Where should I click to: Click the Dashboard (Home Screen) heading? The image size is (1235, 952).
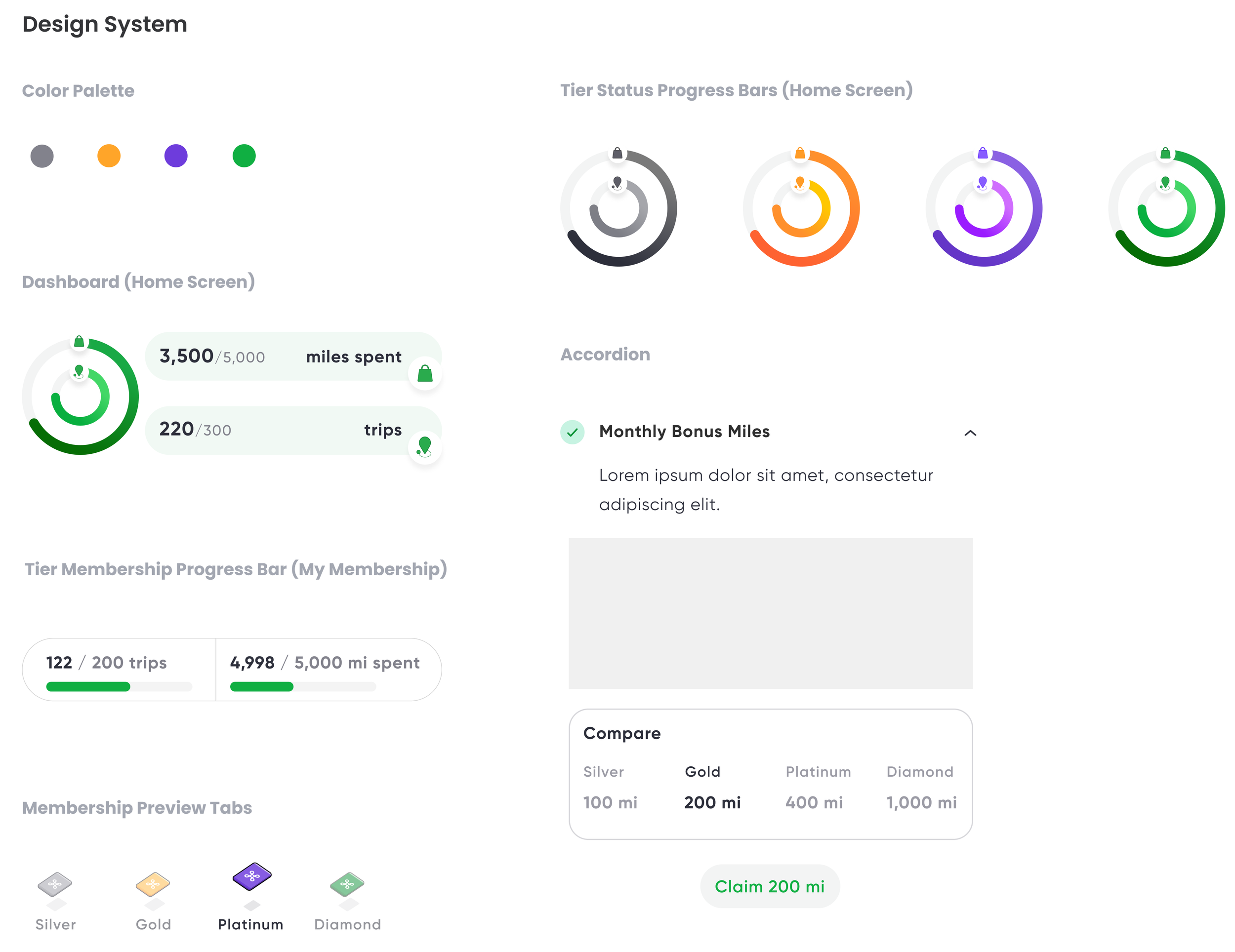pos(138,282)
